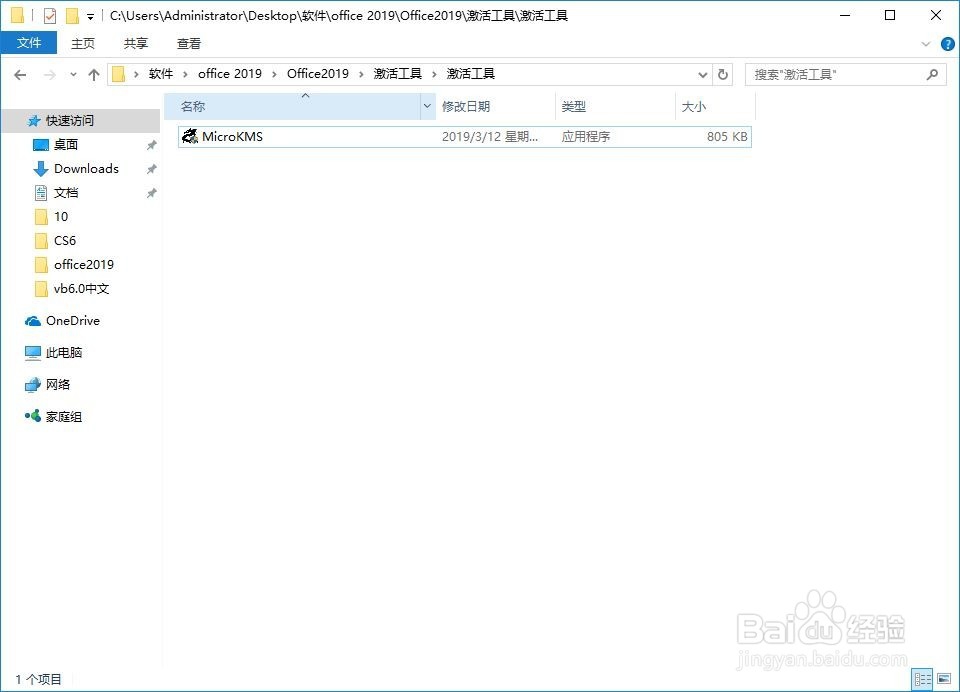Refresh the current folder view
The image size is (960, 692).
[x=722, y=73]
